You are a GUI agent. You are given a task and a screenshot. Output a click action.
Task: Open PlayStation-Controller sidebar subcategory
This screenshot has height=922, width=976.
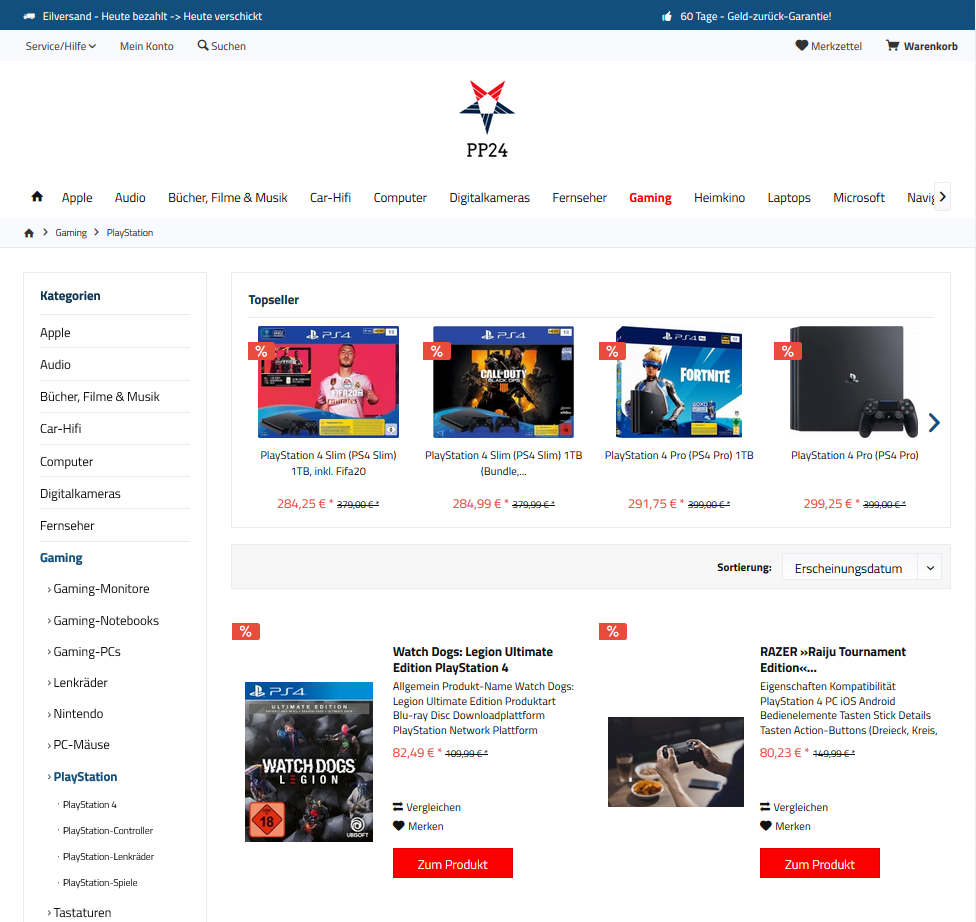click(x=108, y=830)
